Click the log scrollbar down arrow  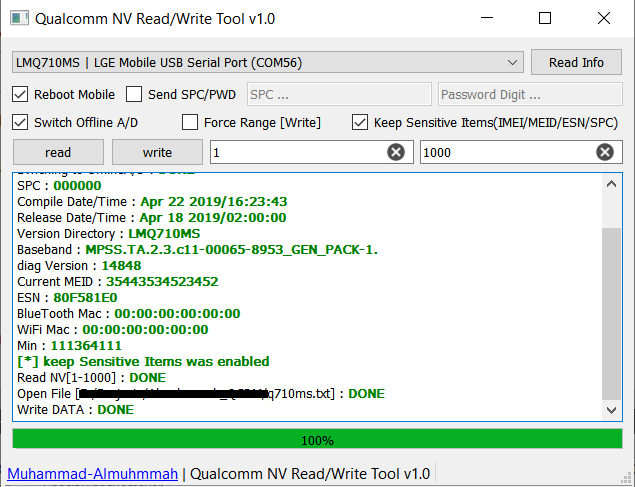tap(612, 410)
